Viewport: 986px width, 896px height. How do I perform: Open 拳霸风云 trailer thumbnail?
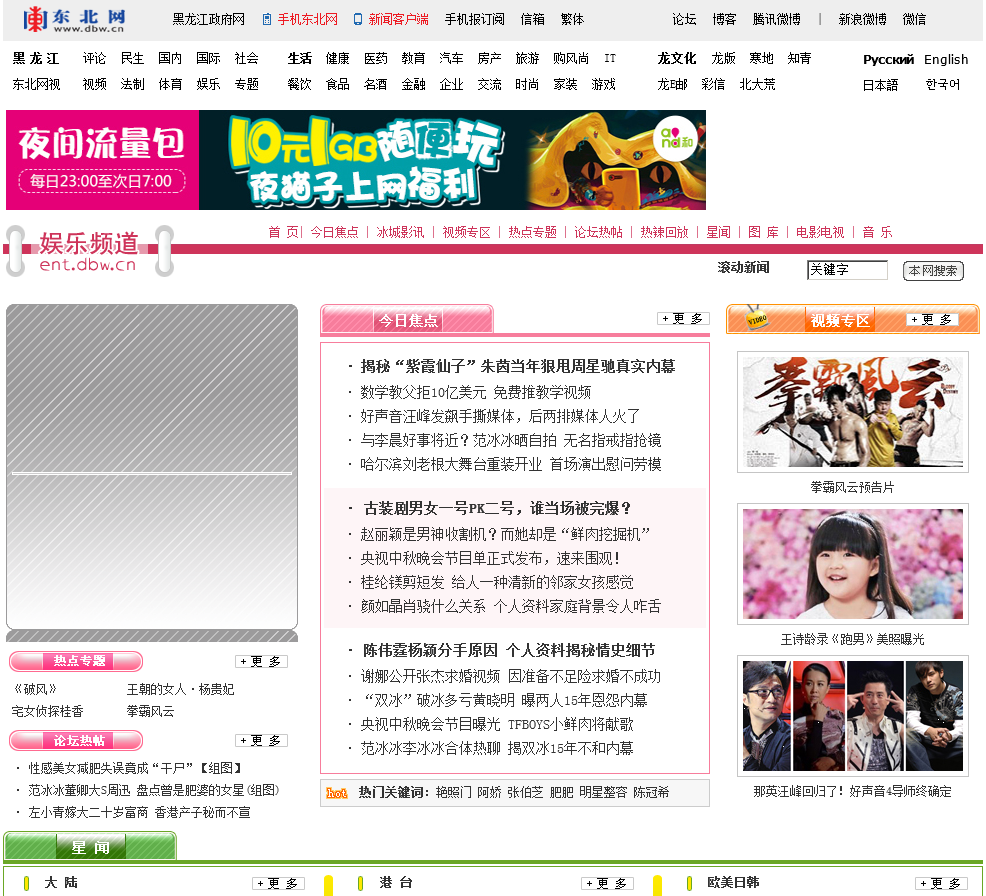point(853,412)
